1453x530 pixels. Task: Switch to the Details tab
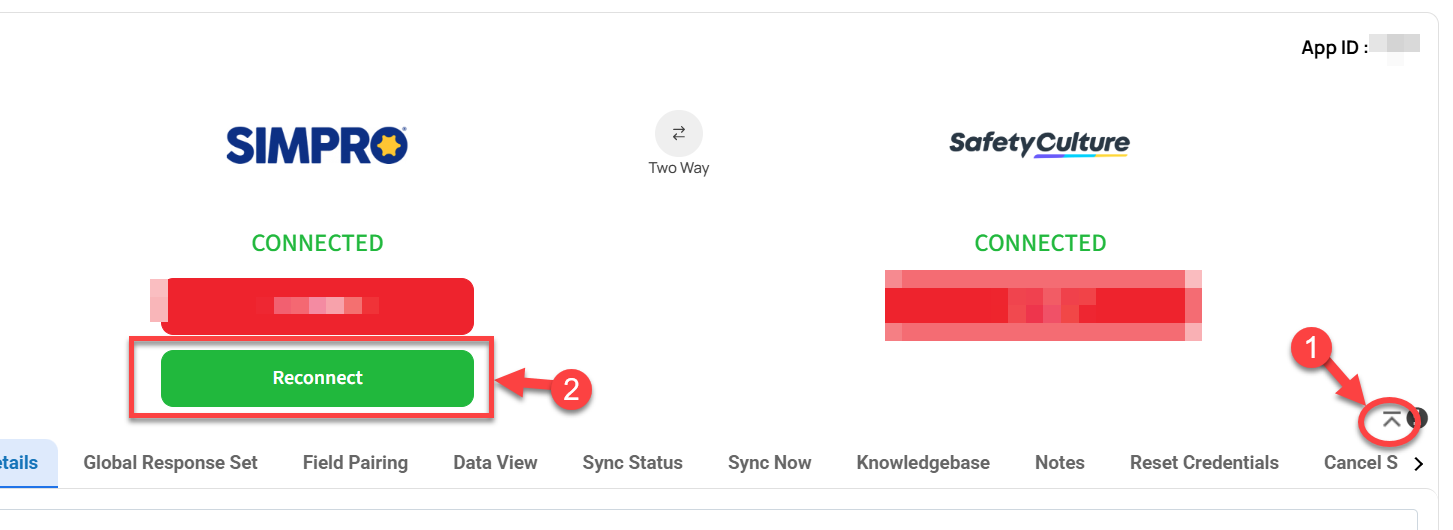(19, 463)
